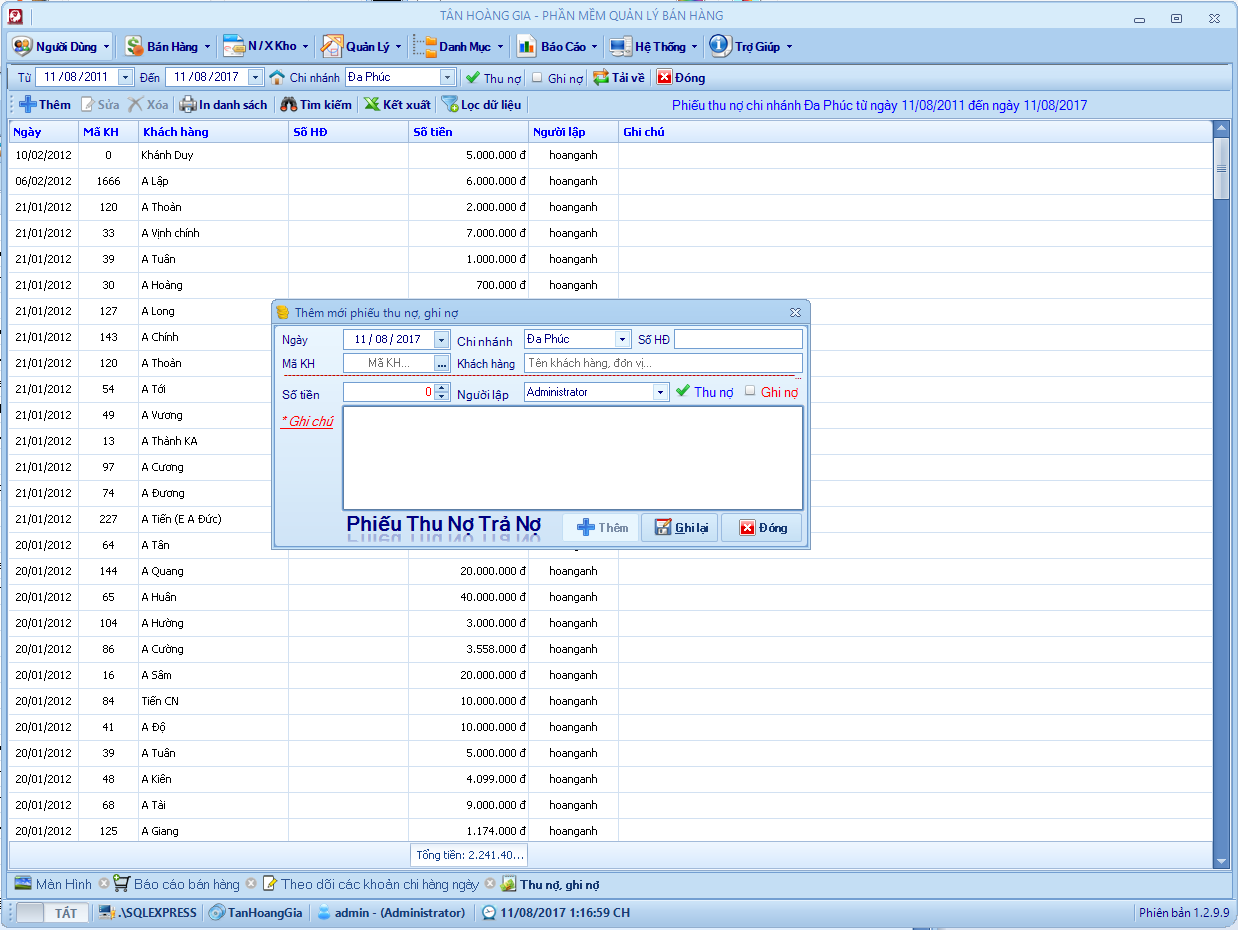Click the Thêm add-record toolbar icon
Viewport: 1238px width, 930px height.
tap(28, 104)
